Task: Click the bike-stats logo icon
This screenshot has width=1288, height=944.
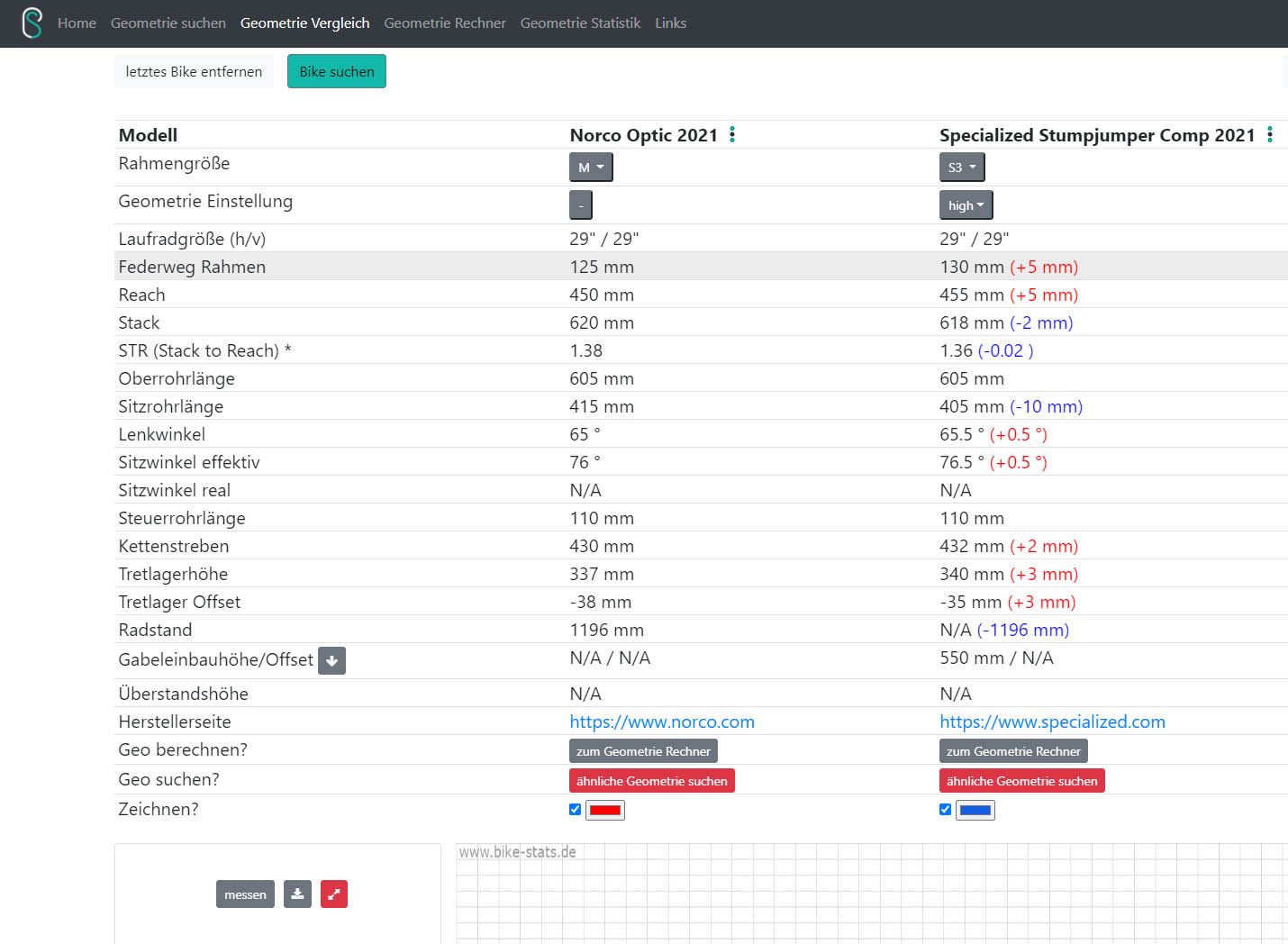Action: point(32,23)
